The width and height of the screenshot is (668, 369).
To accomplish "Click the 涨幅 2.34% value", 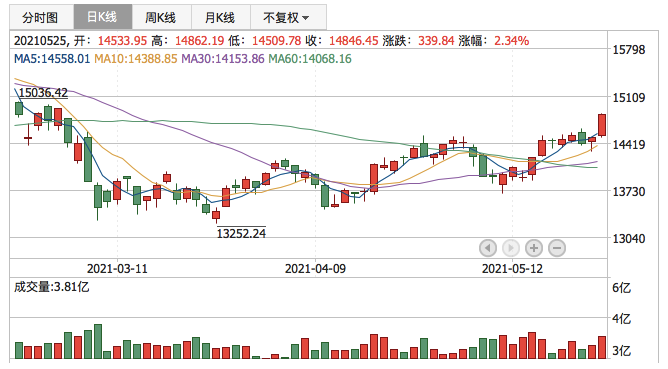I will click(511, 41).
